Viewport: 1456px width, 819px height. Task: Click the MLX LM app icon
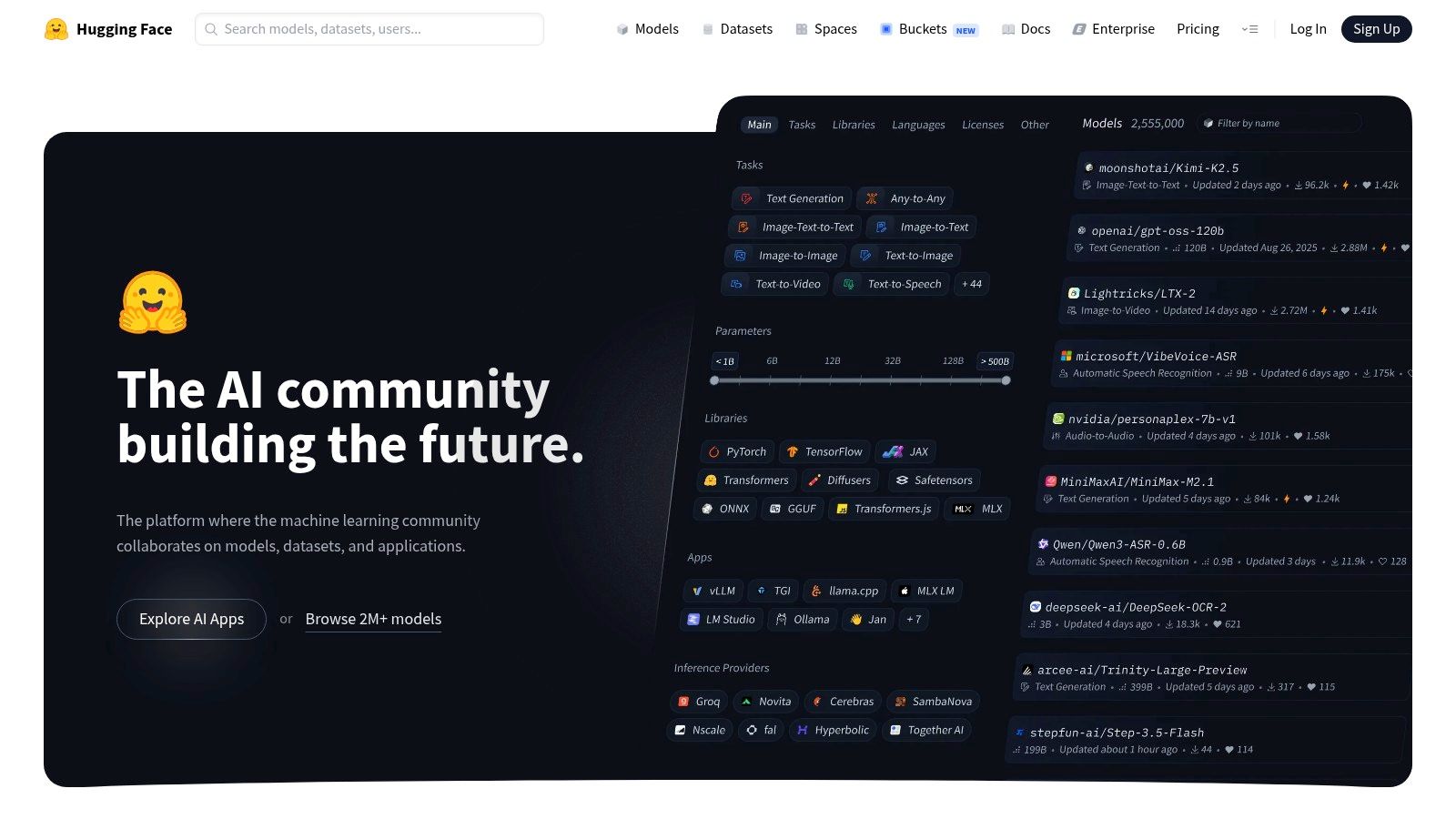tap(905, 591)
